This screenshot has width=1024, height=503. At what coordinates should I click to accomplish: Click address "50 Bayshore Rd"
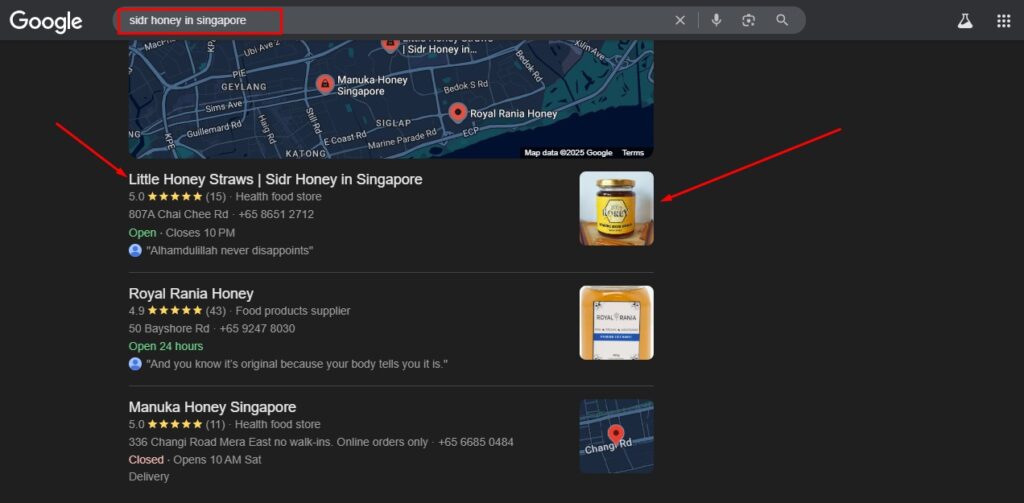coord(169,329)
